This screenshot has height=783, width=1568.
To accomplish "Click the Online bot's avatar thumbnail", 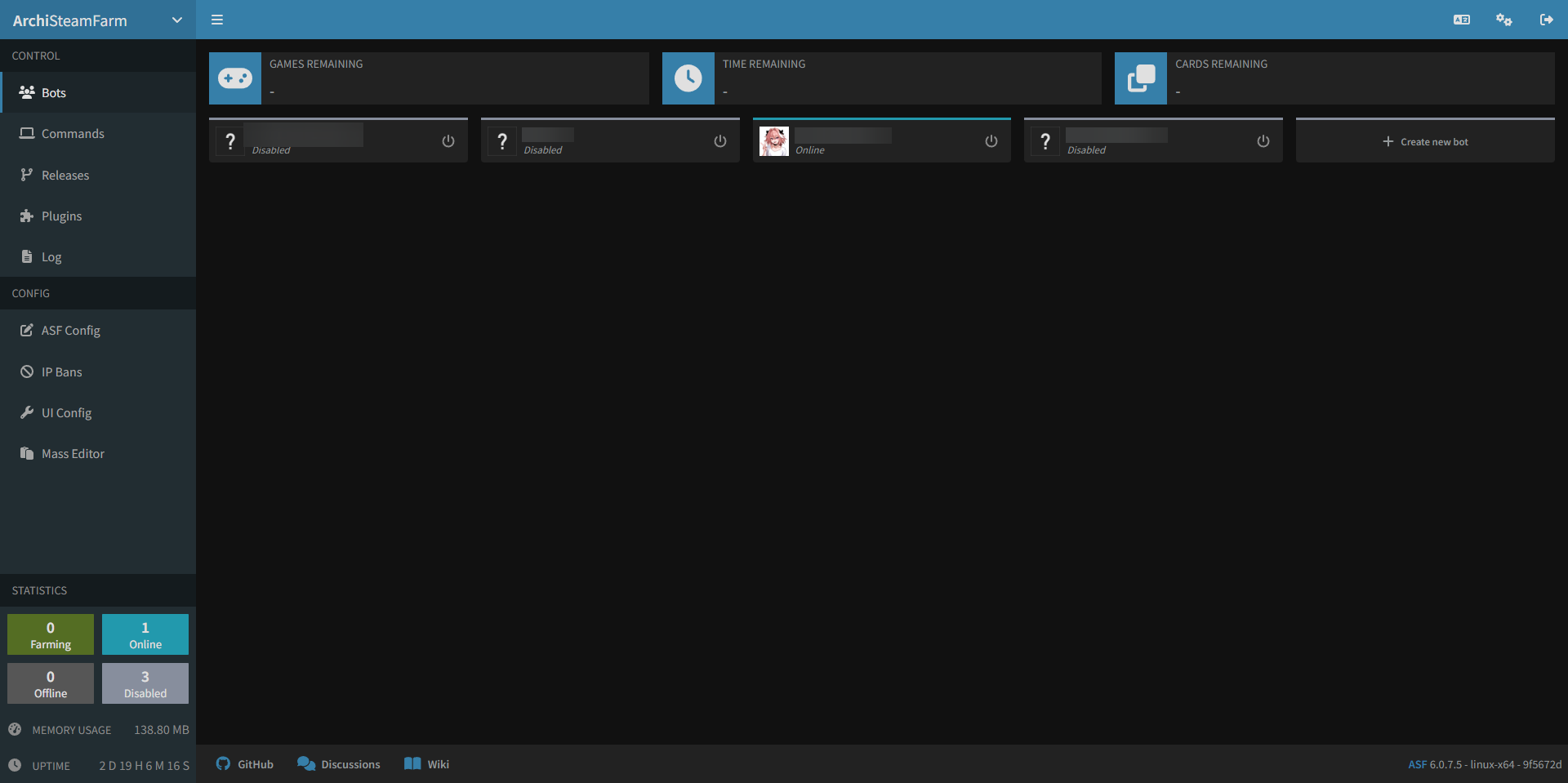I will (x=774, y=141).
